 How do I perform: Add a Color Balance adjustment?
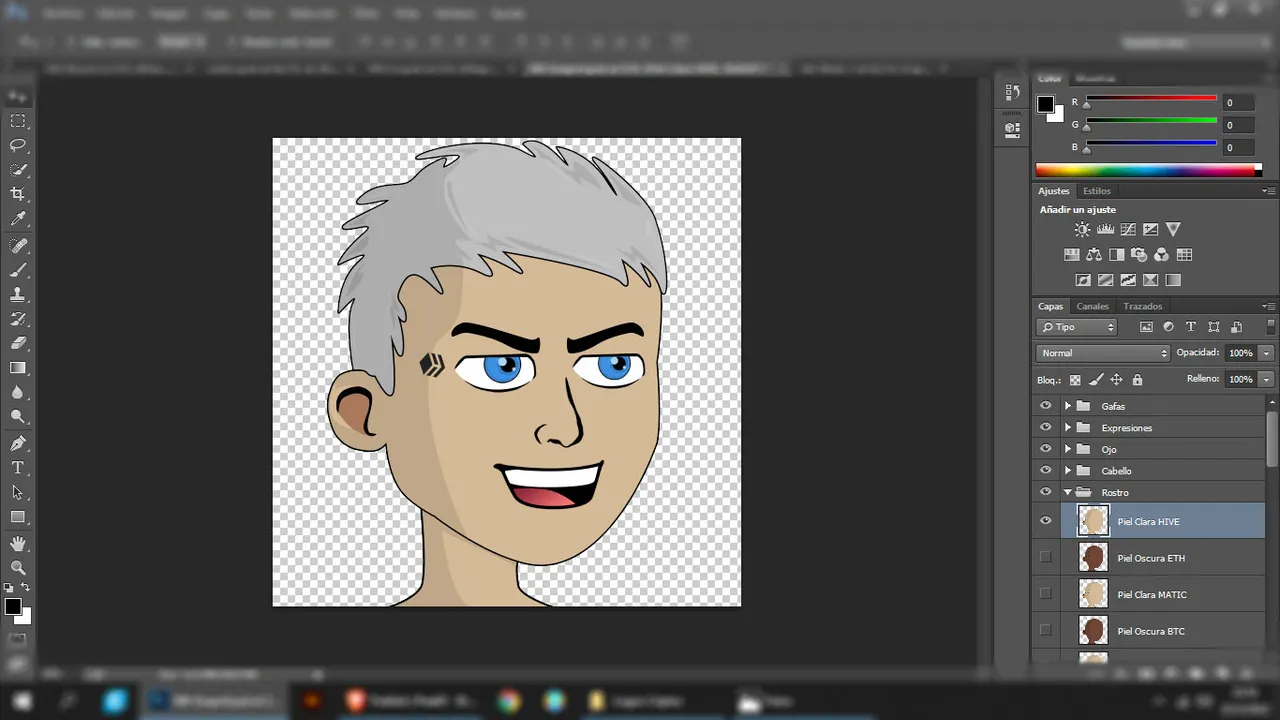tap(1094, 255)
